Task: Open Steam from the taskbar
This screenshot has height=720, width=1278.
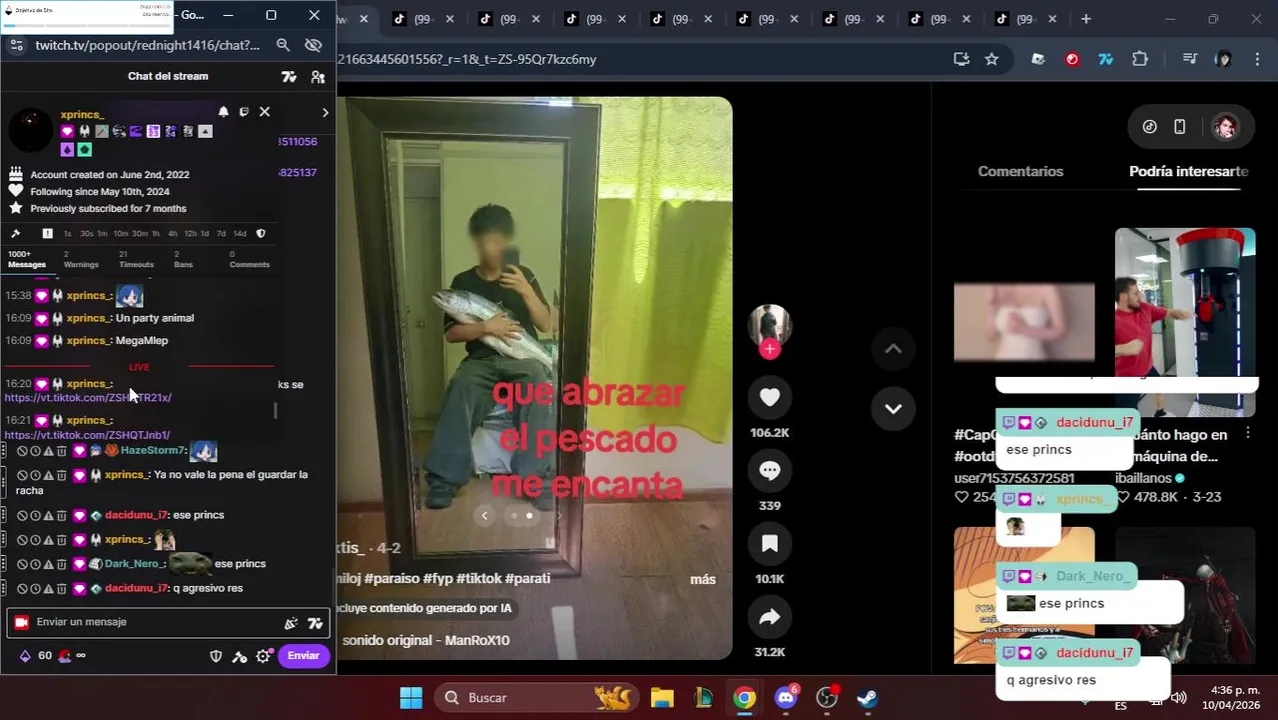Action: pos(868,698)
